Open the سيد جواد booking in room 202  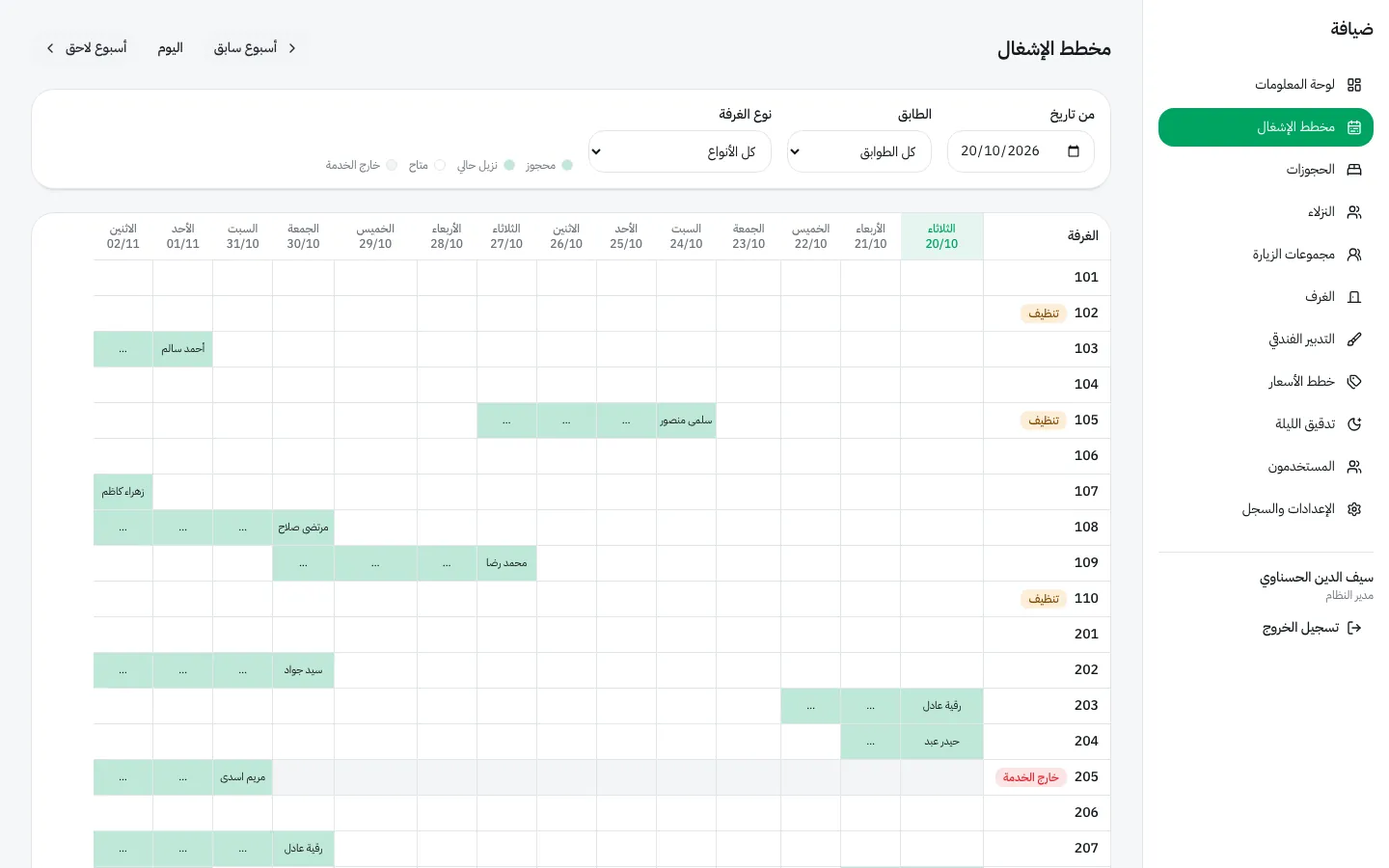[x=303, y=670]
